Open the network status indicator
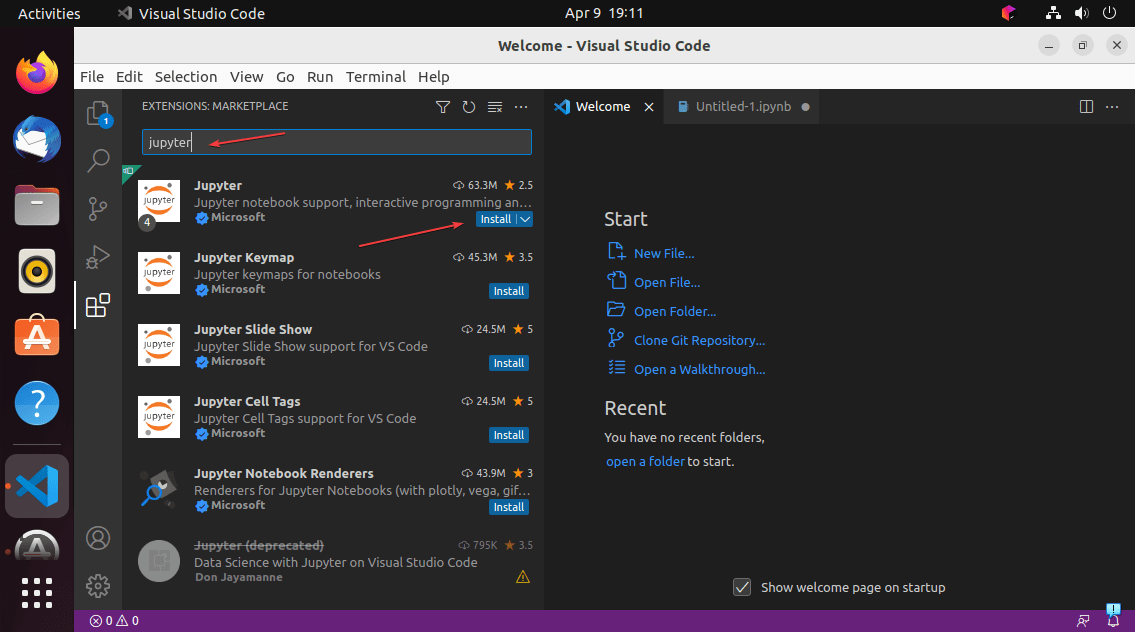1135x632 pixels. tap(1053, 13)
